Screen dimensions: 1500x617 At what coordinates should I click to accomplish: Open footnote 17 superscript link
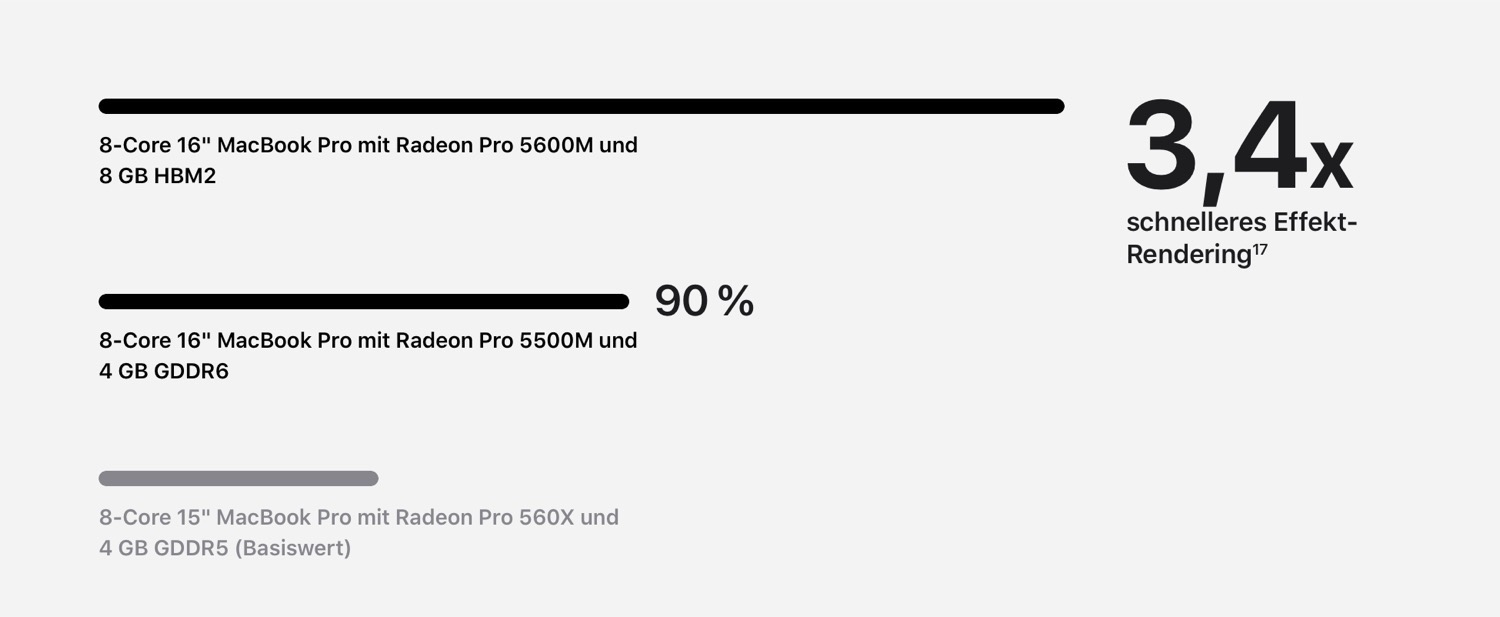1260,249
